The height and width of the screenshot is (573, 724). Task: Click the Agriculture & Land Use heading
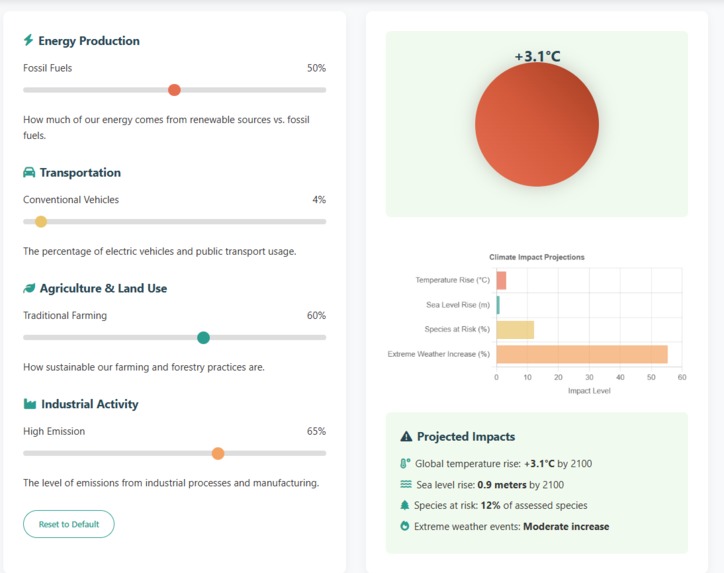coord(103,288)
